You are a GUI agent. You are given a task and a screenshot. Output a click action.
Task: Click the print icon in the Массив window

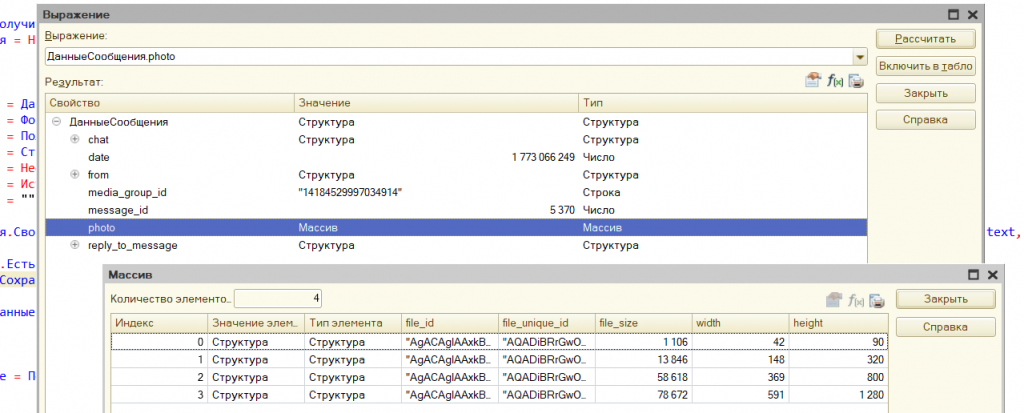875,300
